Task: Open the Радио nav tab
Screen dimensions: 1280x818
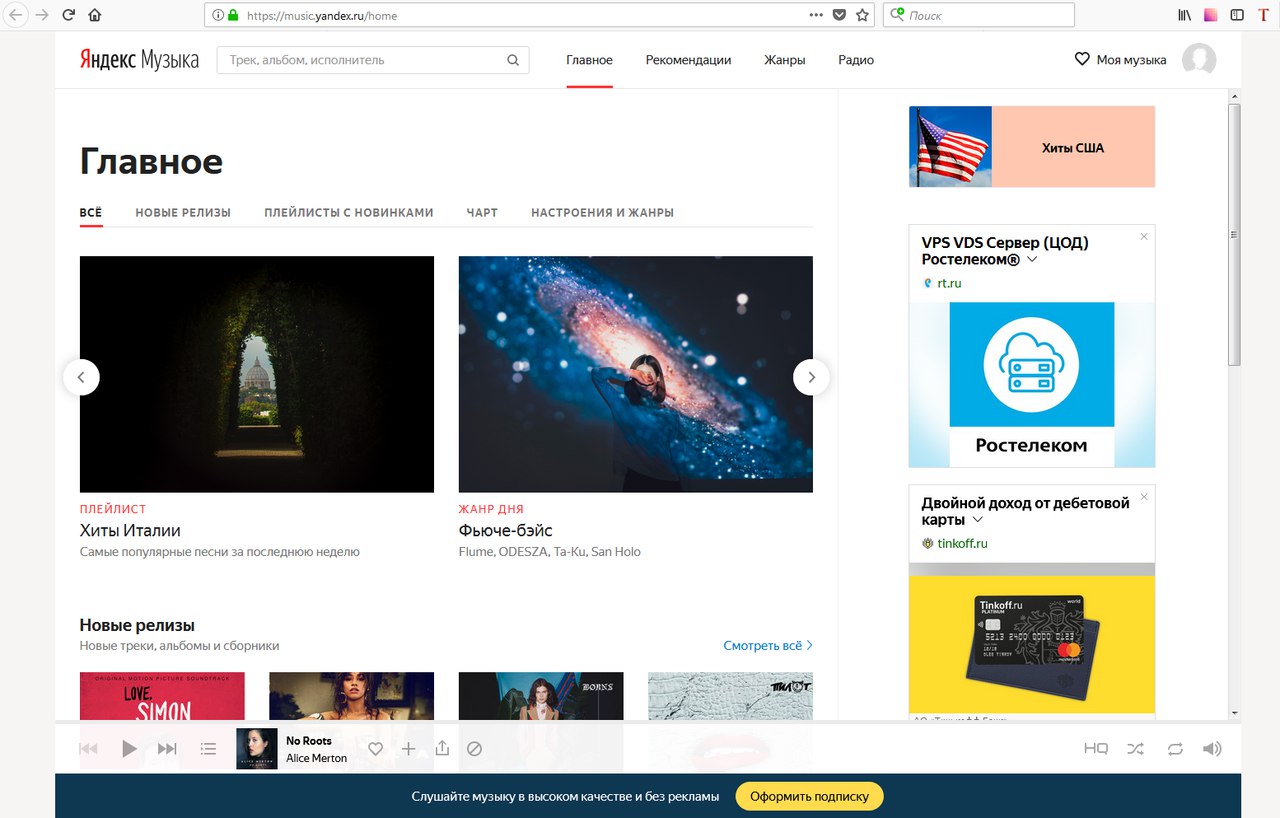Action: (x=856, y=60)
